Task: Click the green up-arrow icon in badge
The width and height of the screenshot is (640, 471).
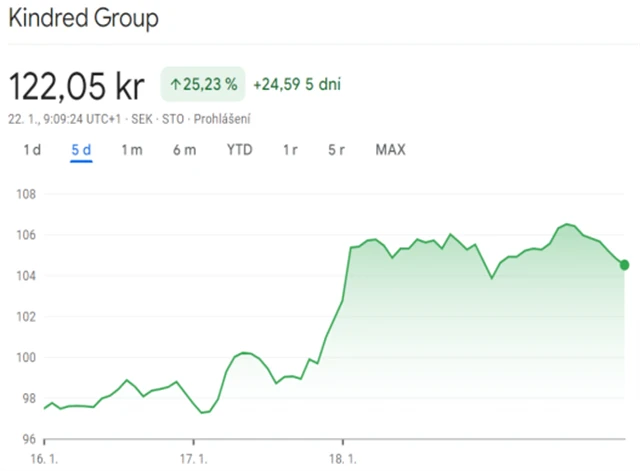Action: pyautogui.click(x=175, y=85)
